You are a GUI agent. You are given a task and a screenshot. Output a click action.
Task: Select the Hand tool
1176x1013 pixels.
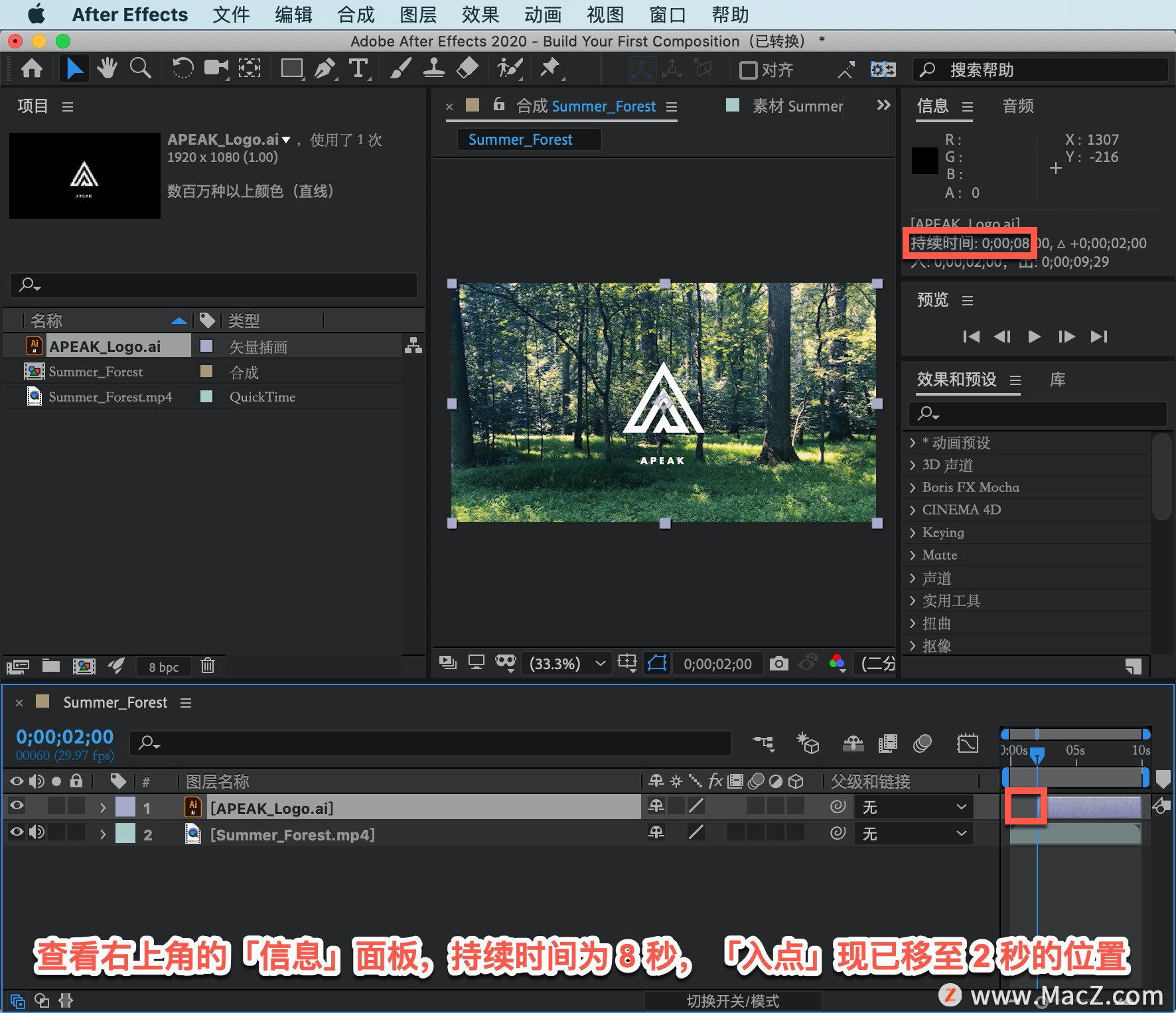click(107, 68)
